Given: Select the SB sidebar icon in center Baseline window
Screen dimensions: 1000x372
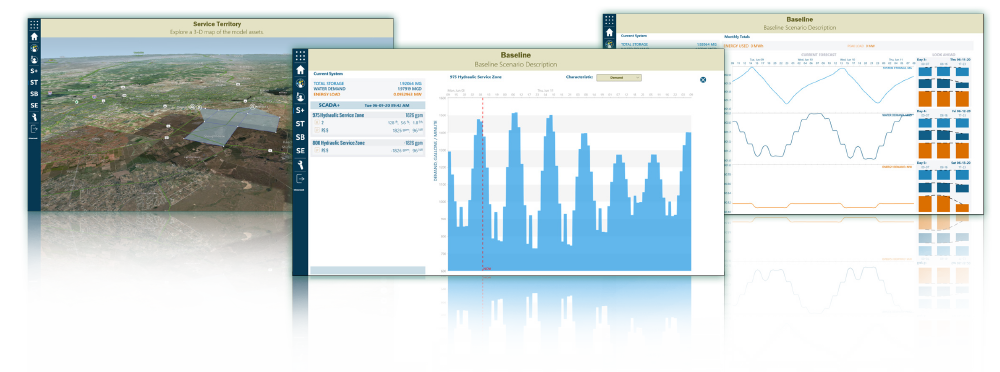Looking at the screenshot, I should 300,137.
